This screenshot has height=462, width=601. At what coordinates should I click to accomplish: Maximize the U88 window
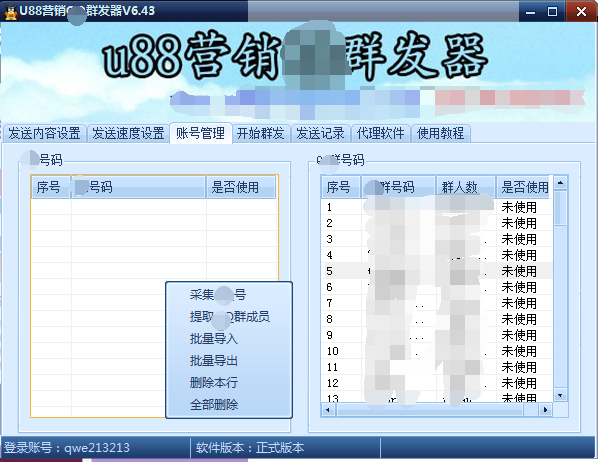[552, 12]
